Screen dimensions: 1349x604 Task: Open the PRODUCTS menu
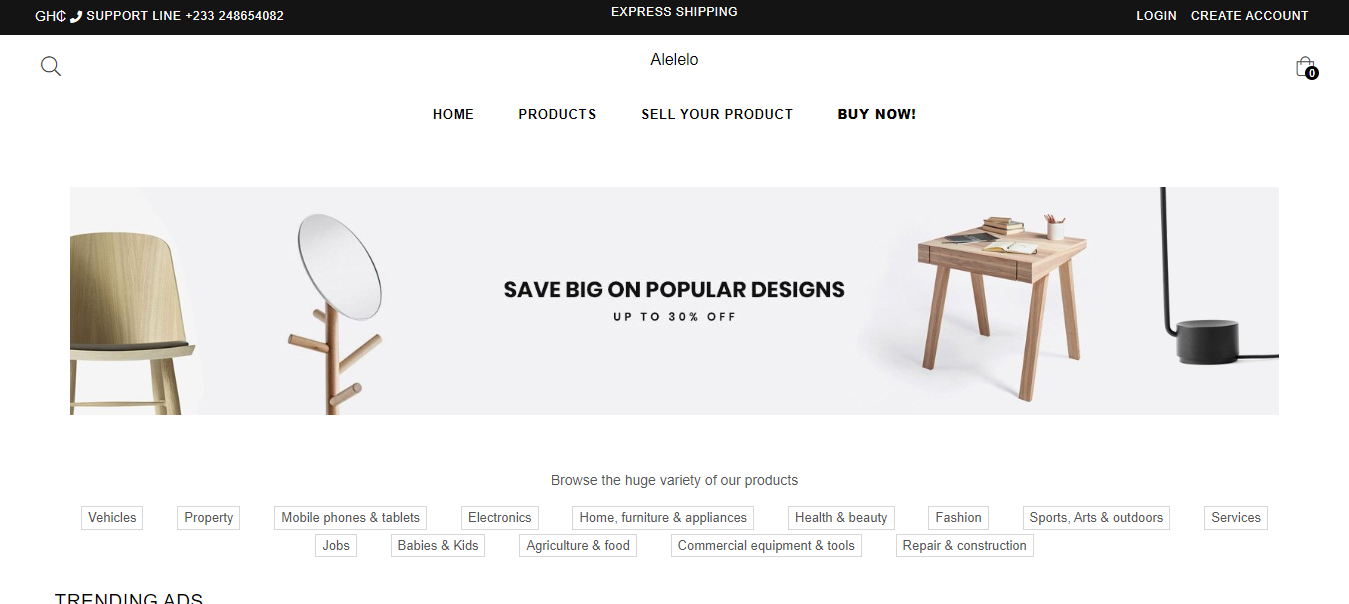[557, 114]
